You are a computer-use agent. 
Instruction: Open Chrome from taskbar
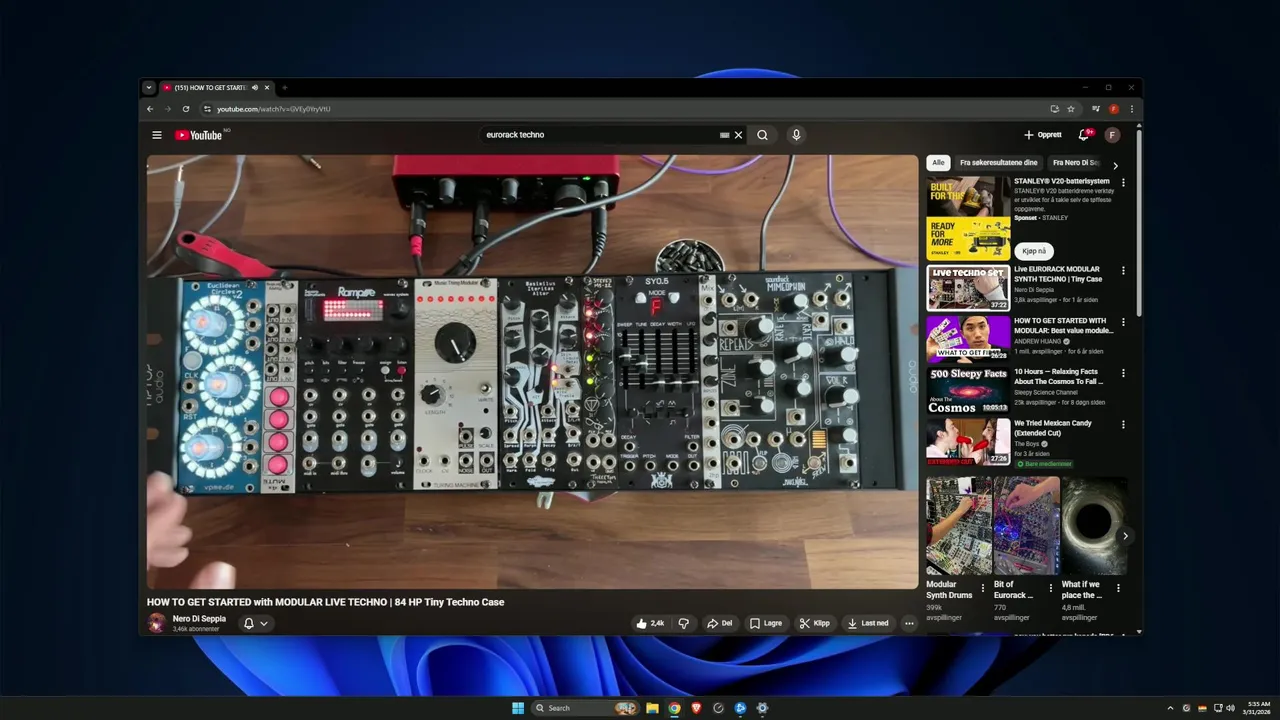(674, 708)
